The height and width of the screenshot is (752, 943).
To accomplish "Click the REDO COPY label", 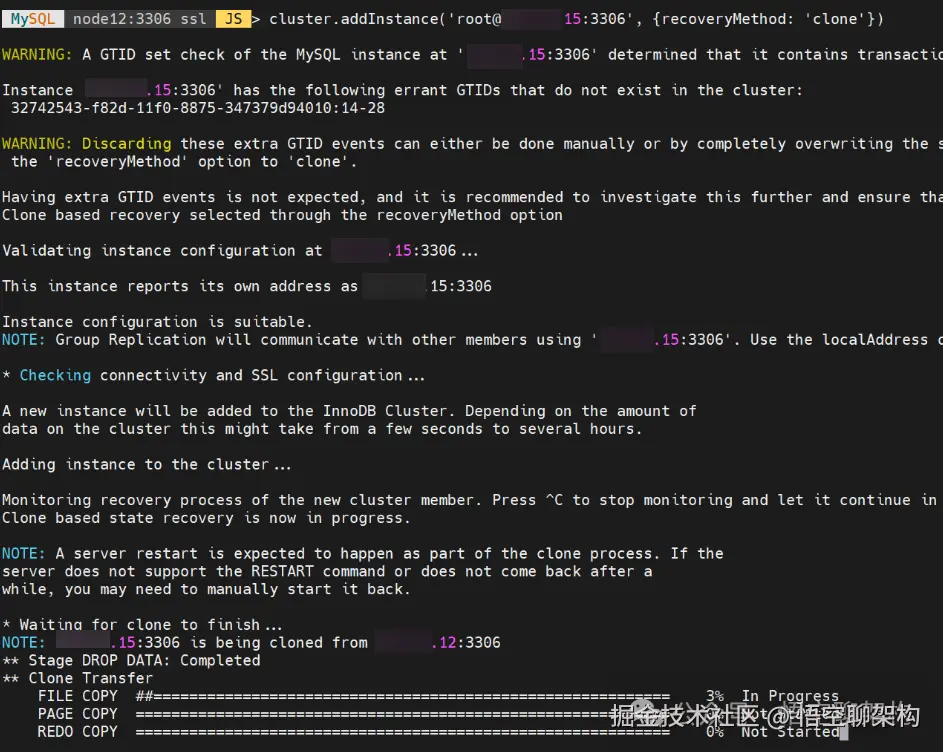I will click(78, 732).
